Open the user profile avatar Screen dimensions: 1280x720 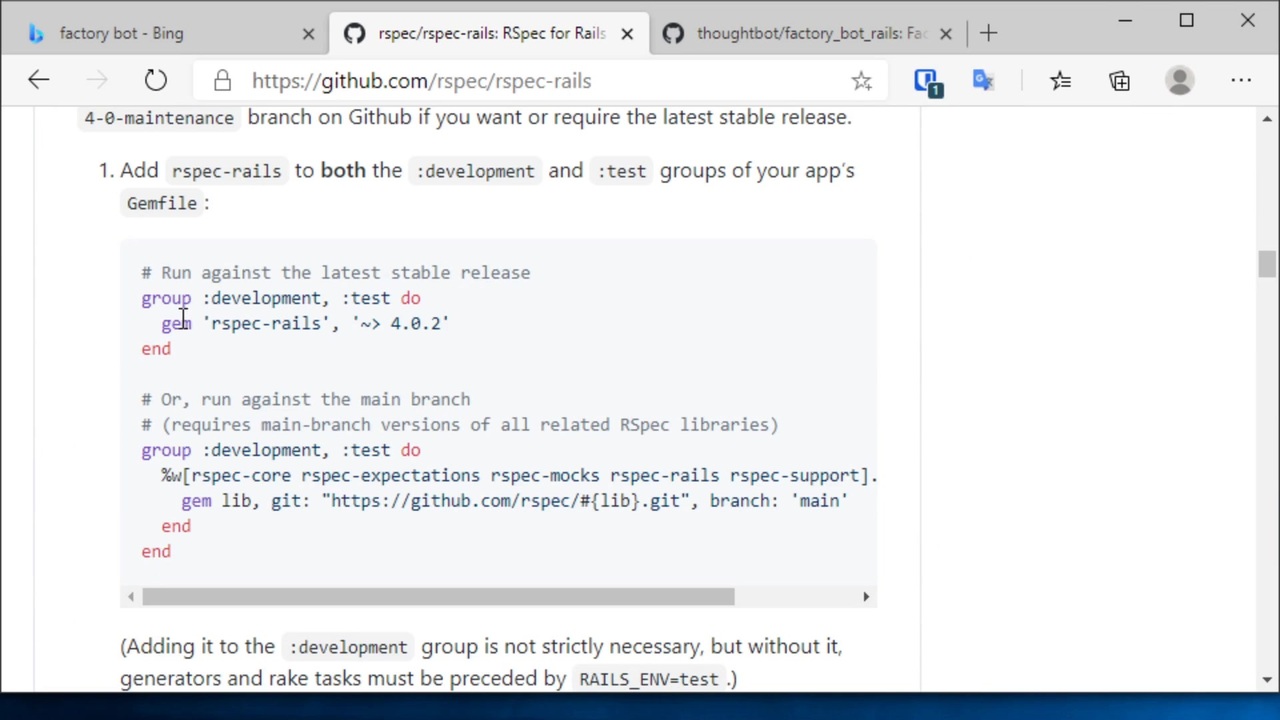click(x=1180, y=81)
